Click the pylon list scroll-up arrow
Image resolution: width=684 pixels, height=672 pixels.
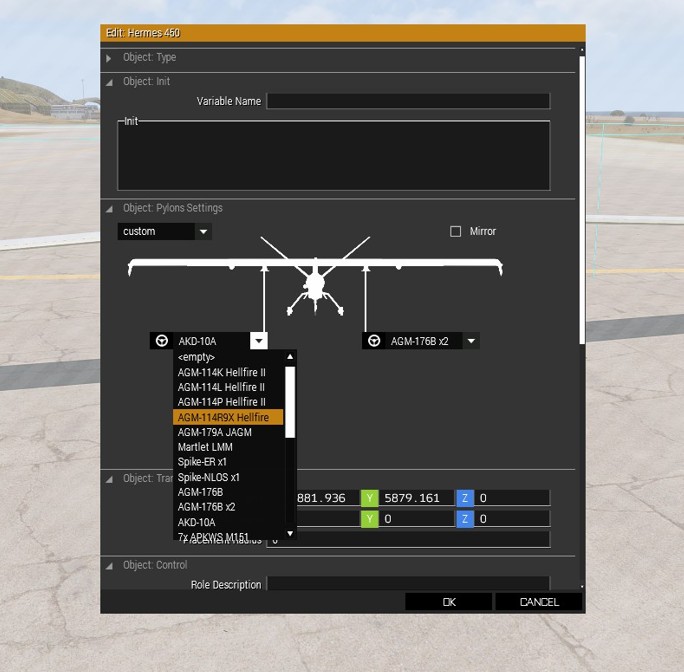(290, 357)
